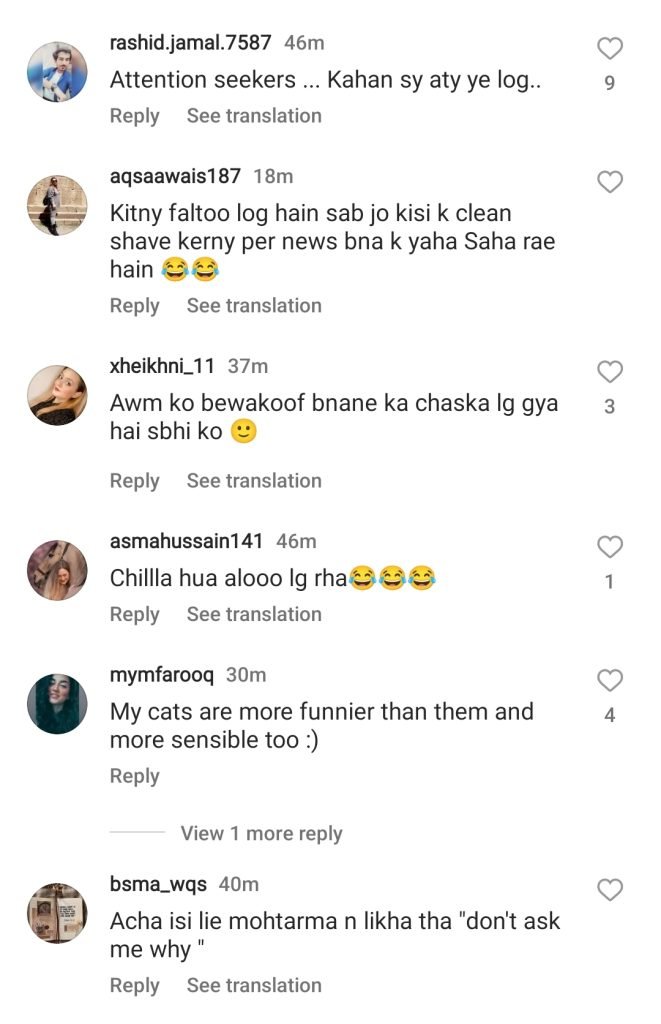This screenshot has height=1024, width=661.
Task: Open username mymfarooq
Action: click(161, 675)
